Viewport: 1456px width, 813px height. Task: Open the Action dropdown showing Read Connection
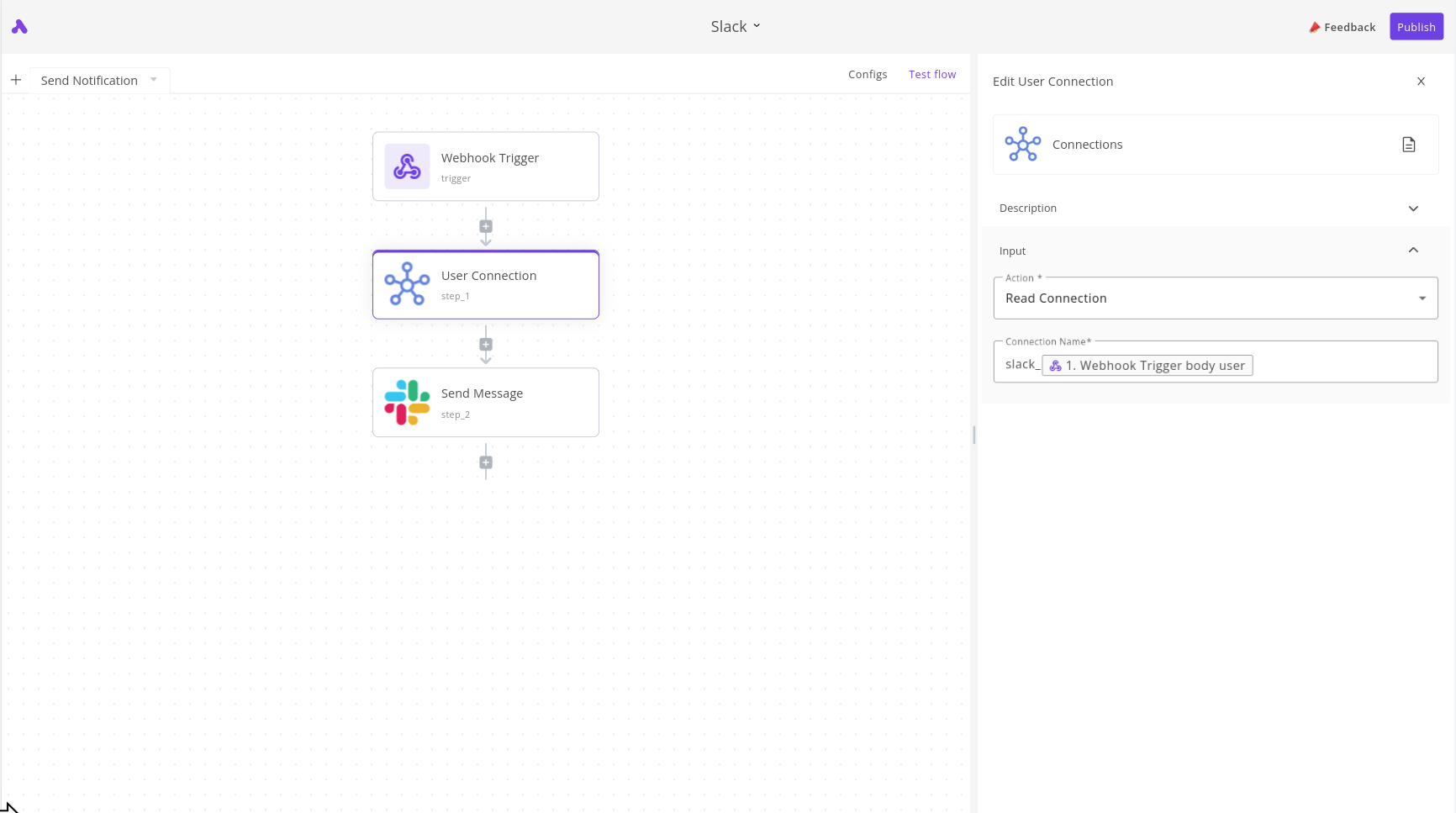point(1215,298)
